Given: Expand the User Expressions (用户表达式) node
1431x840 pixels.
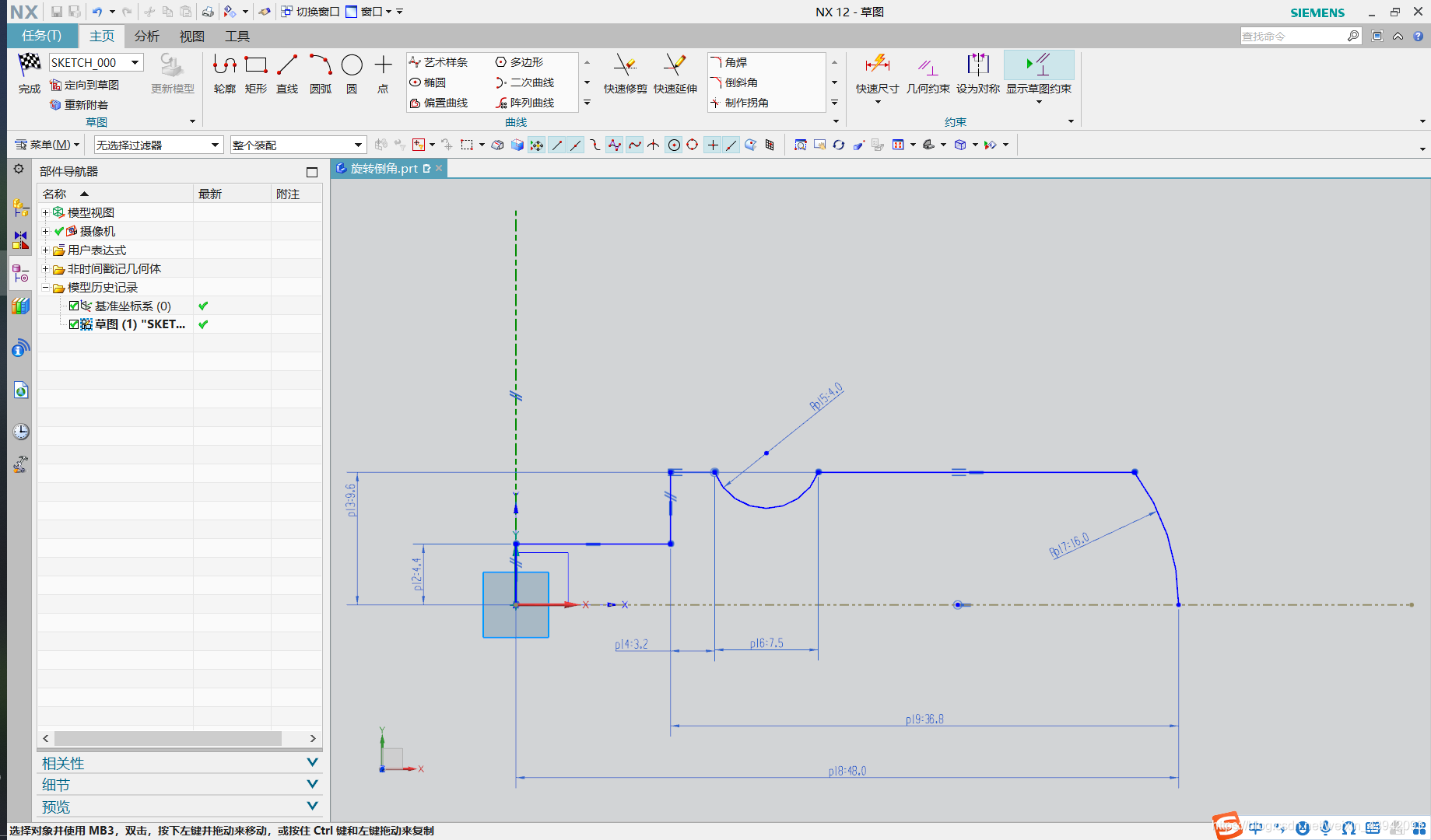Looking at the screenshot, I should point(45,250).
